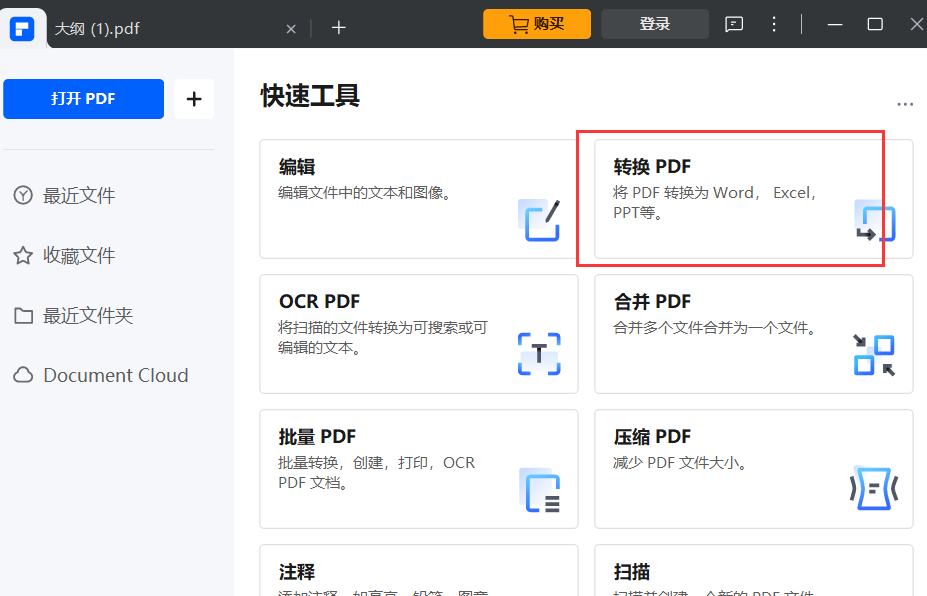The width and height of the screenshot is (927, 596).
Task: Click the + next to 打开 PDF
Action: coord(194,99)
